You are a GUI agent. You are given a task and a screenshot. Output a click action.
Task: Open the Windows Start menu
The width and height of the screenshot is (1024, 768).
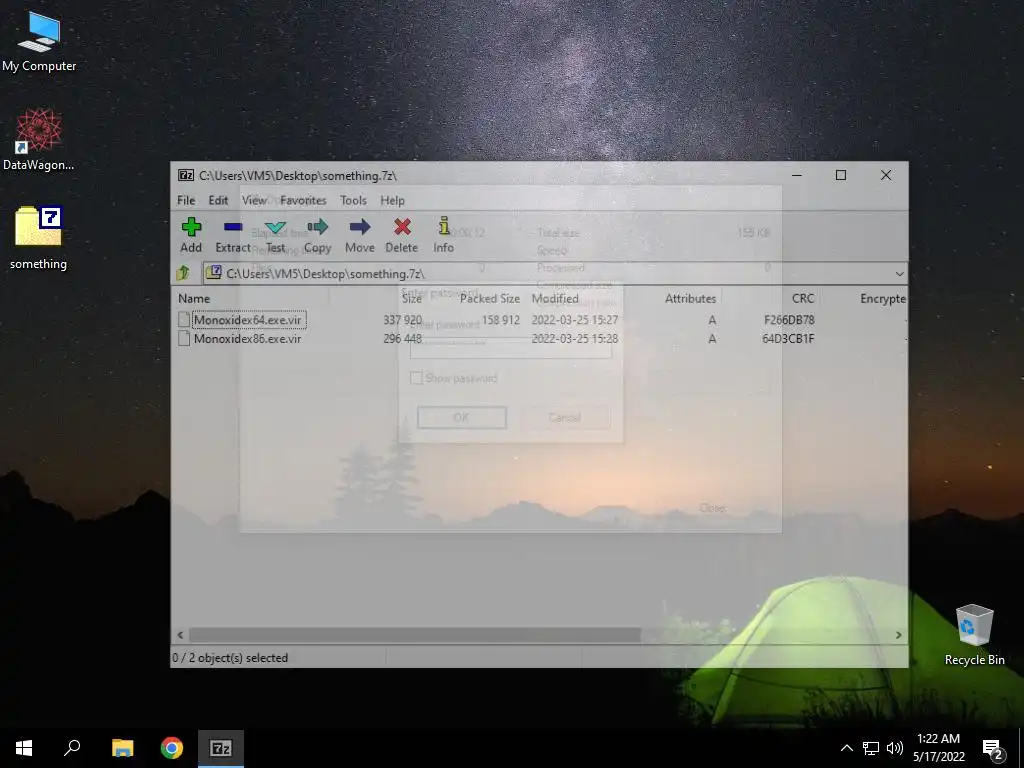tap(24, 748)
